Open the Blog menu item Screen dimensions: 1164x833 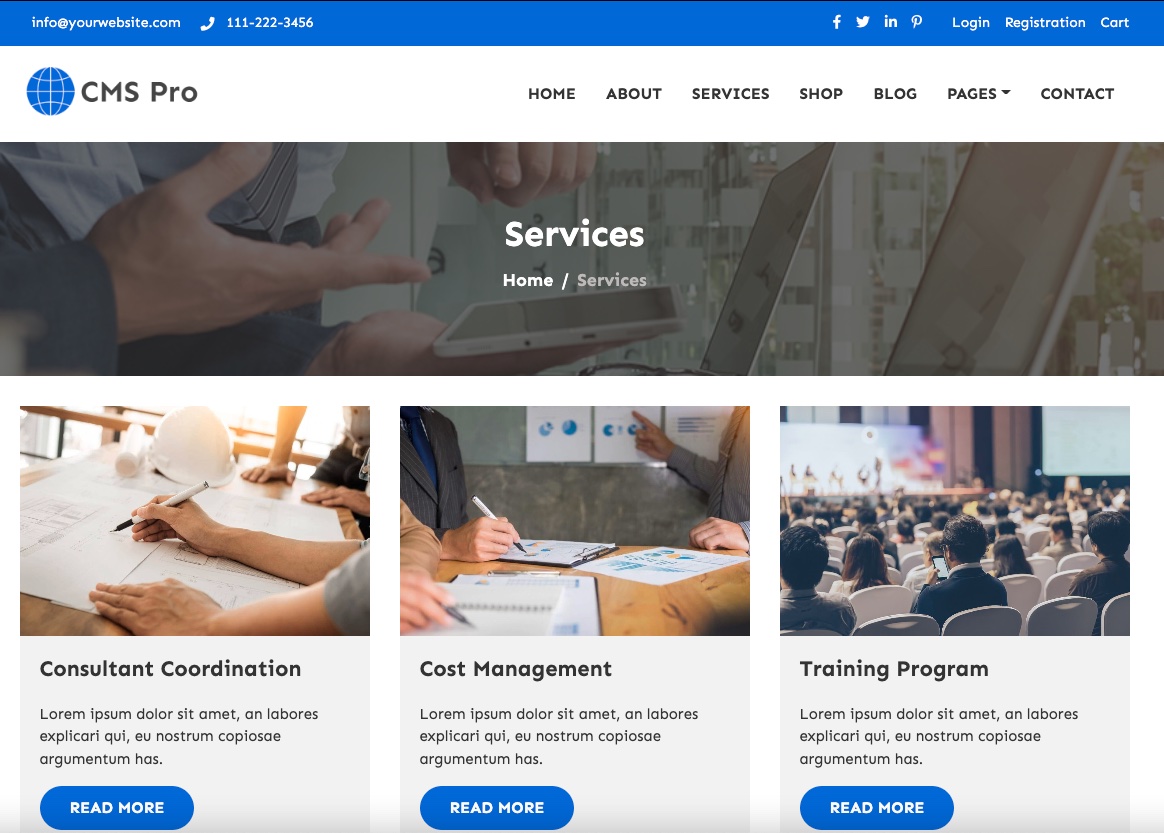[x=895, y=94]
